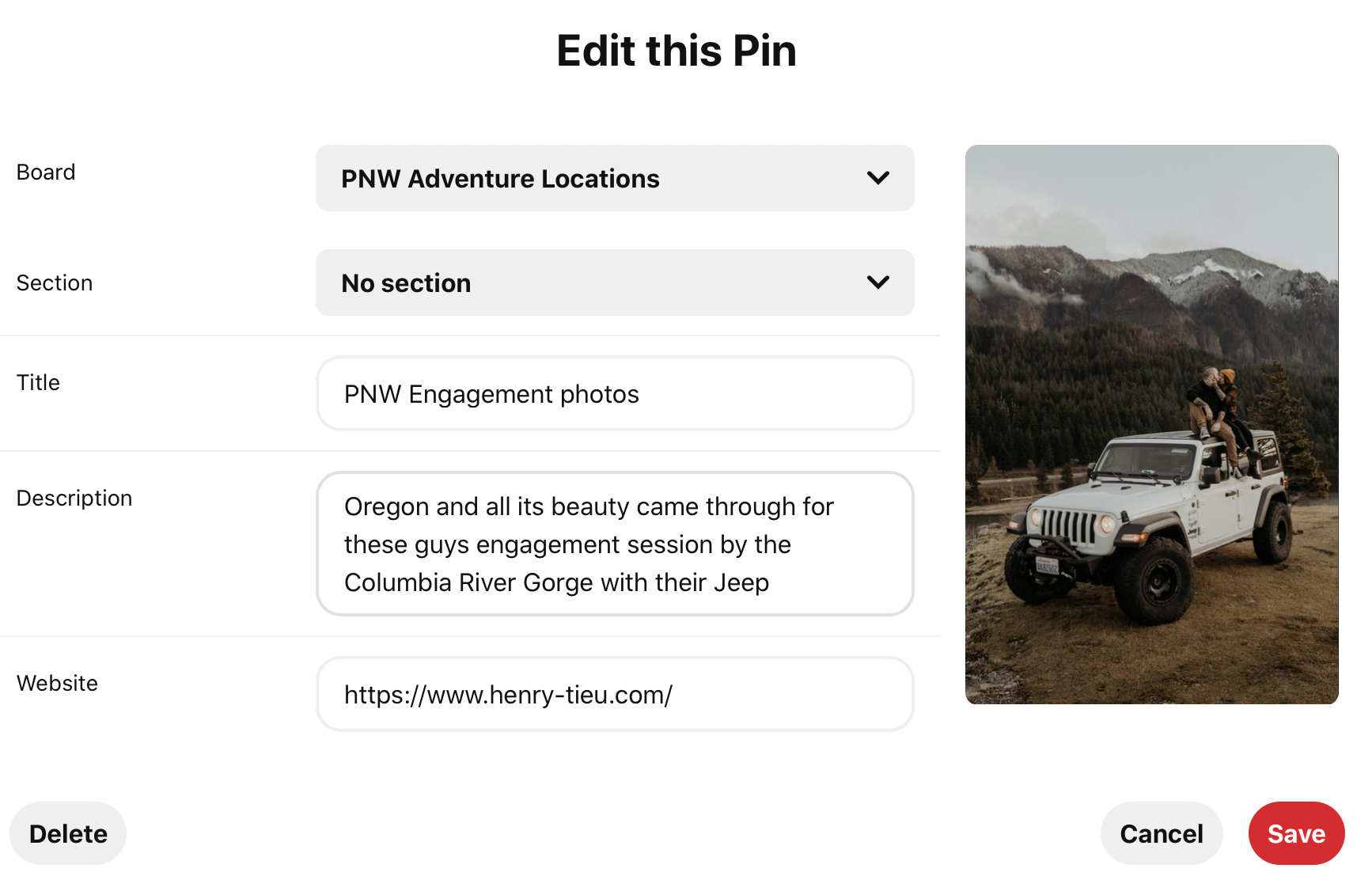This screenshot has height=891, width=1372.
Task: Click the Board field label
Action: (46, 172)
